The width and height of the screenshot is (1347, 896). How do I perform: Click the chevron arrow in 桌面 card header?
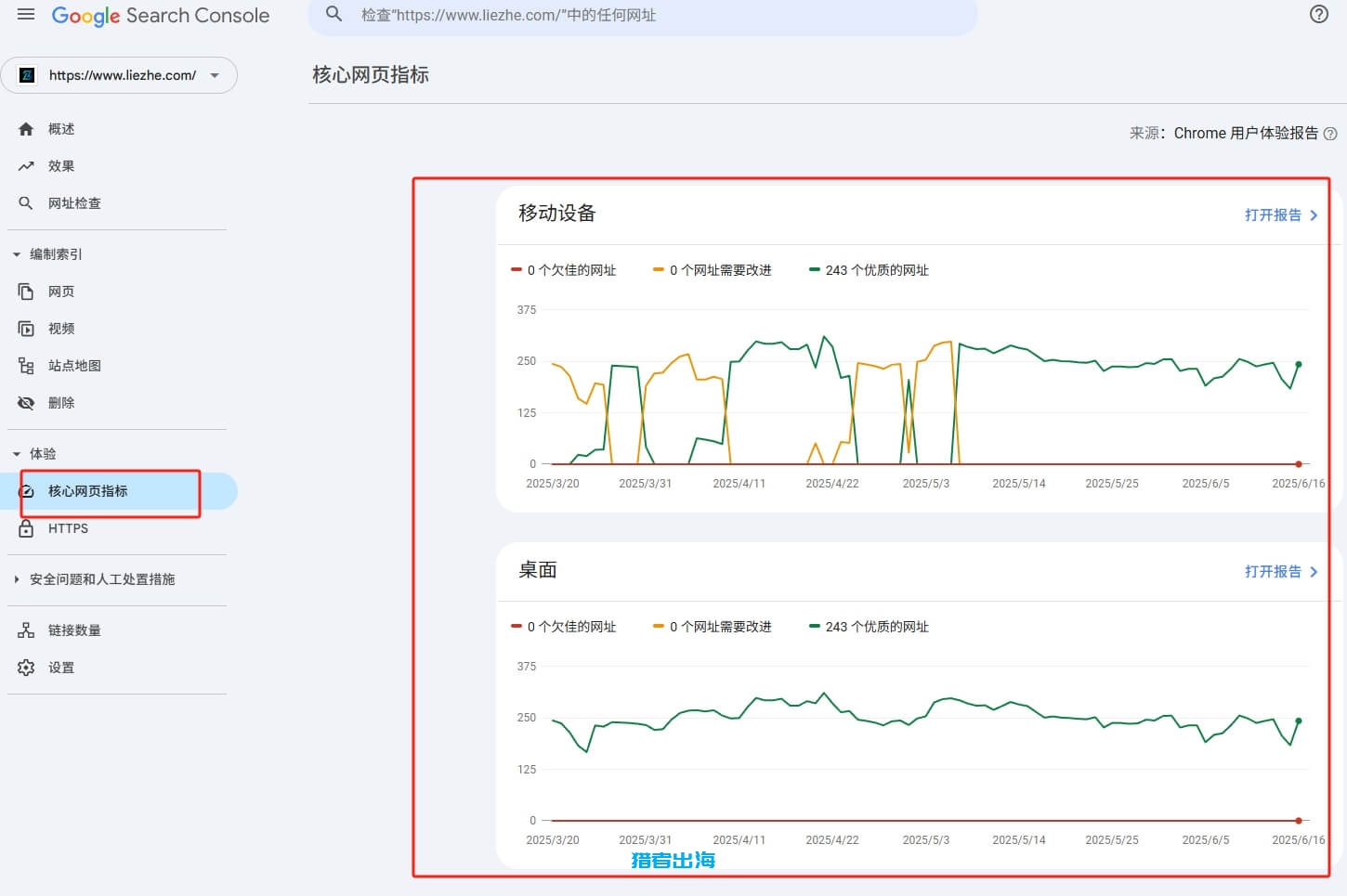1314,572
